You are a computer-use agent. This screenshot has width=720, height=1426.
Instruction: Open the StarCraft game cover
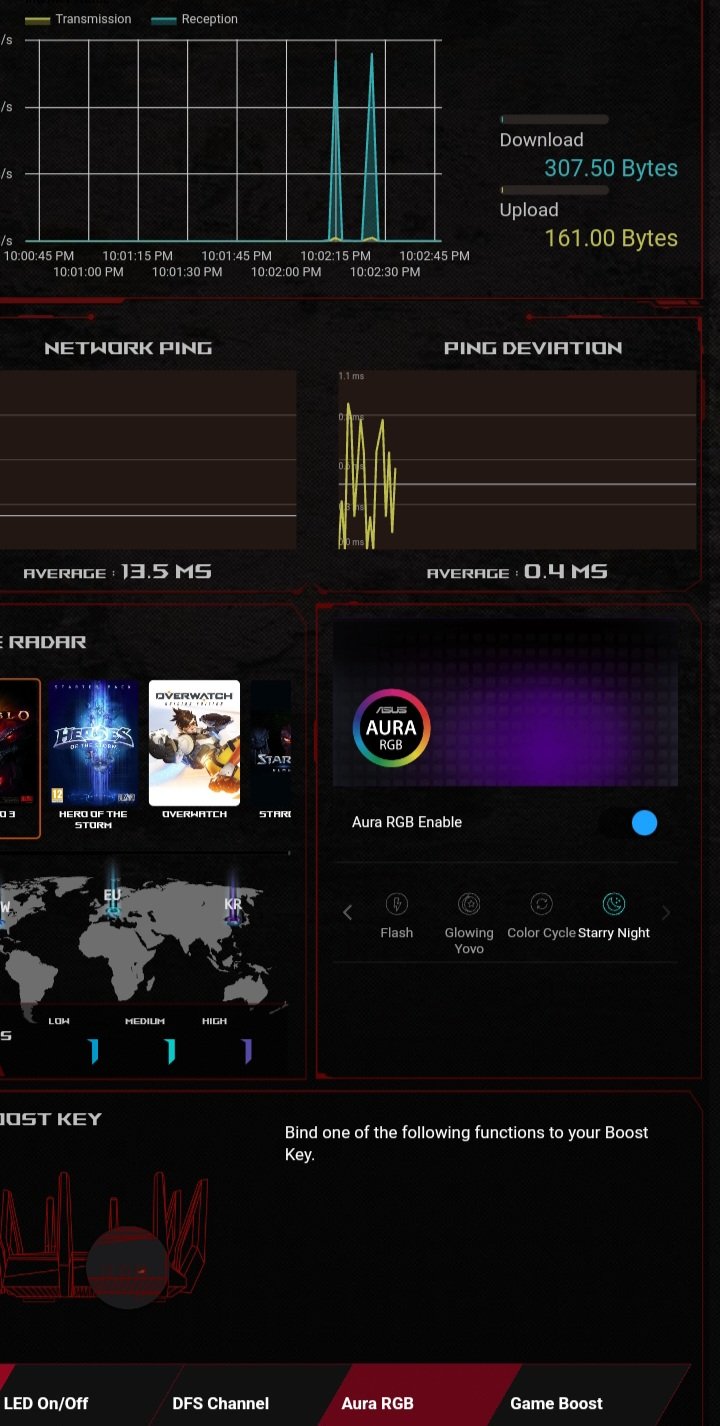click(270, 743)
